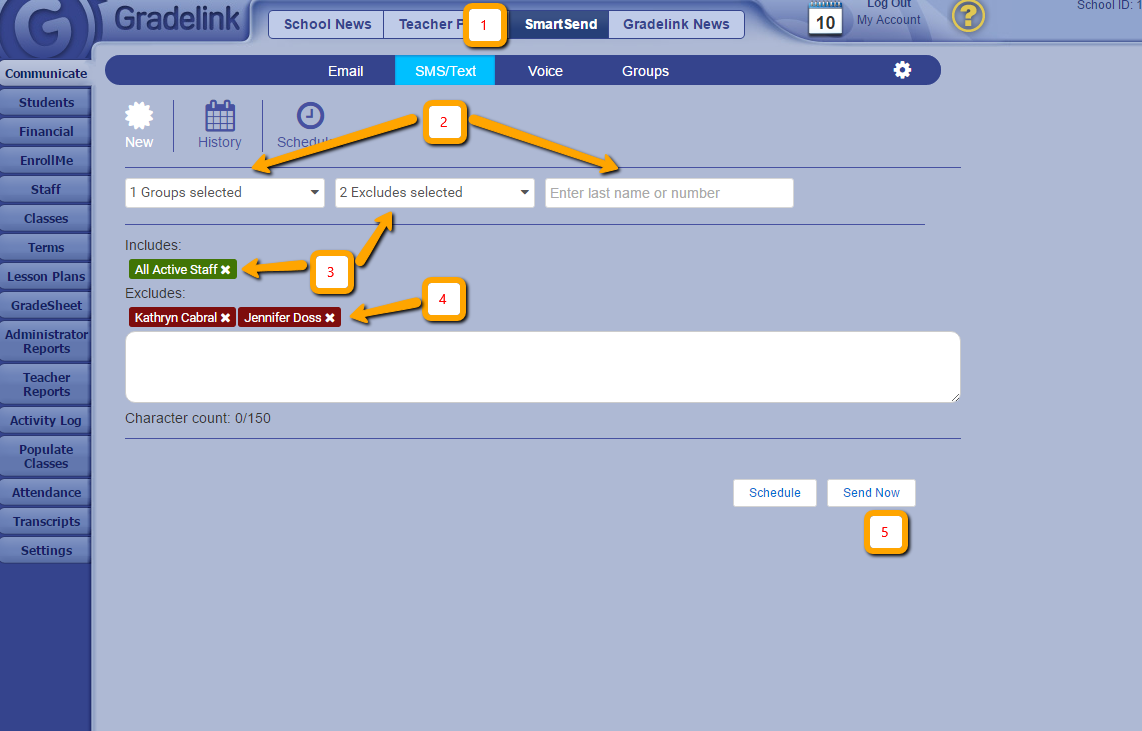
Task: Open the School News tab
Action: tap(327, 24)
